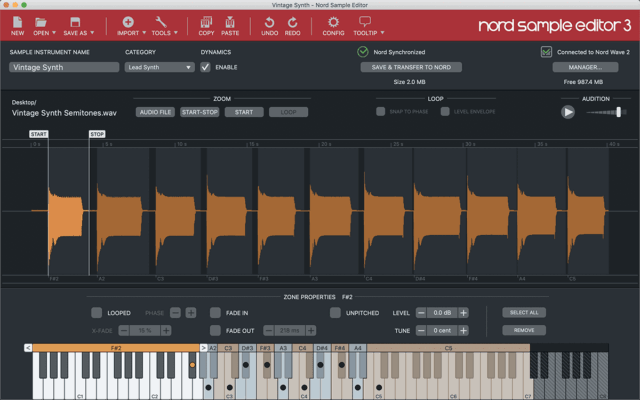Screen dimensions: 640x400
Task: Enable the Fade Out checkbox
Action: tap(215, 331)
